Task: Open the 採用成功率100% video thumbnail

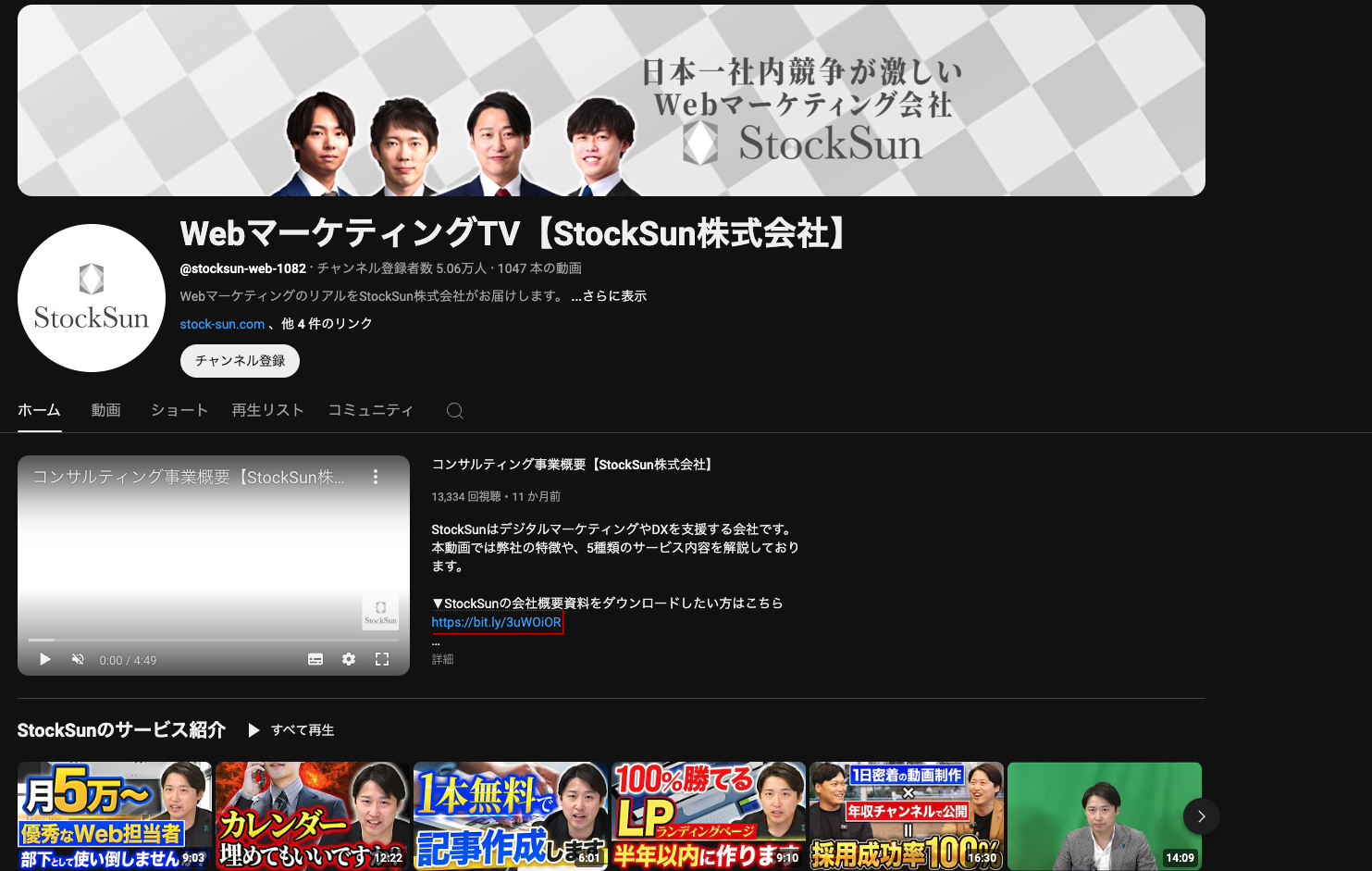Action: (x=907, y=816)
